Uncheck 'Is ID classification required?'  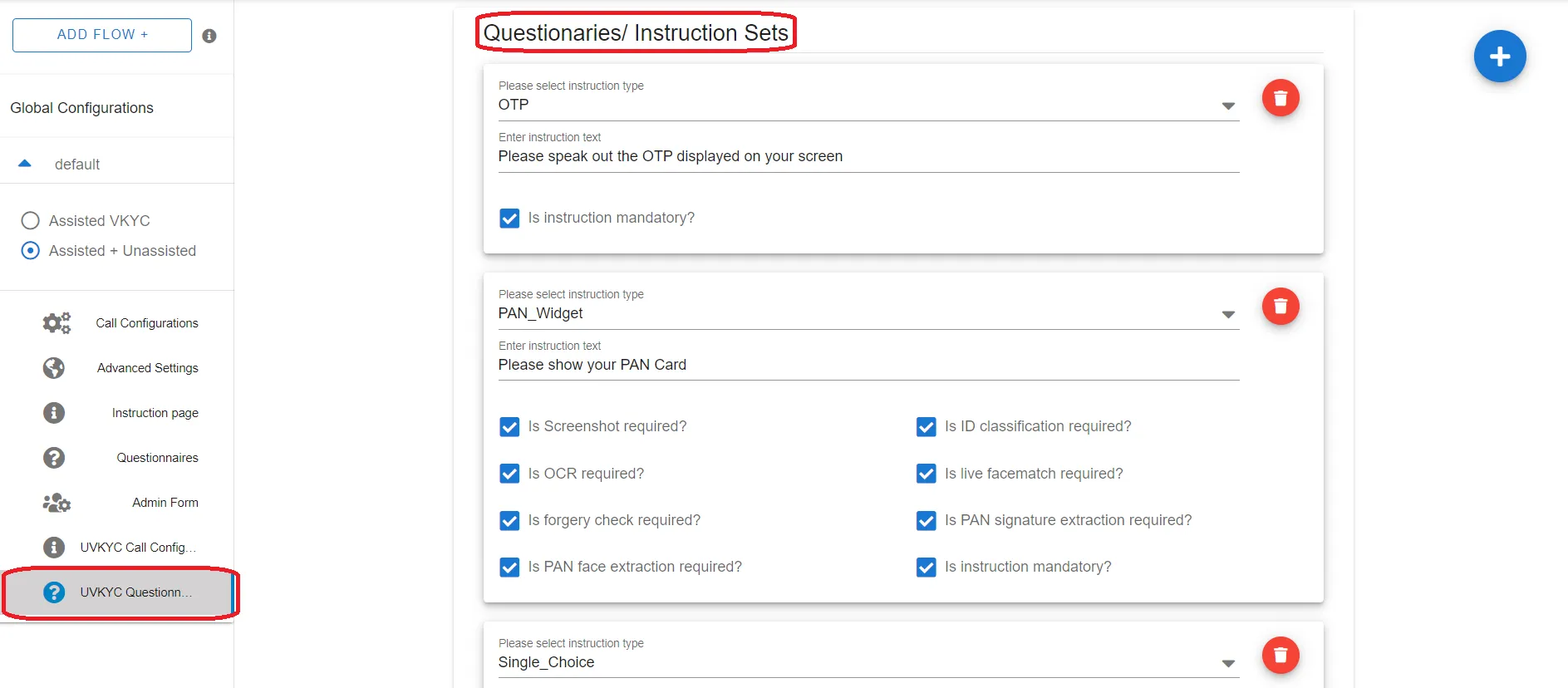click(x=926, y=426)
